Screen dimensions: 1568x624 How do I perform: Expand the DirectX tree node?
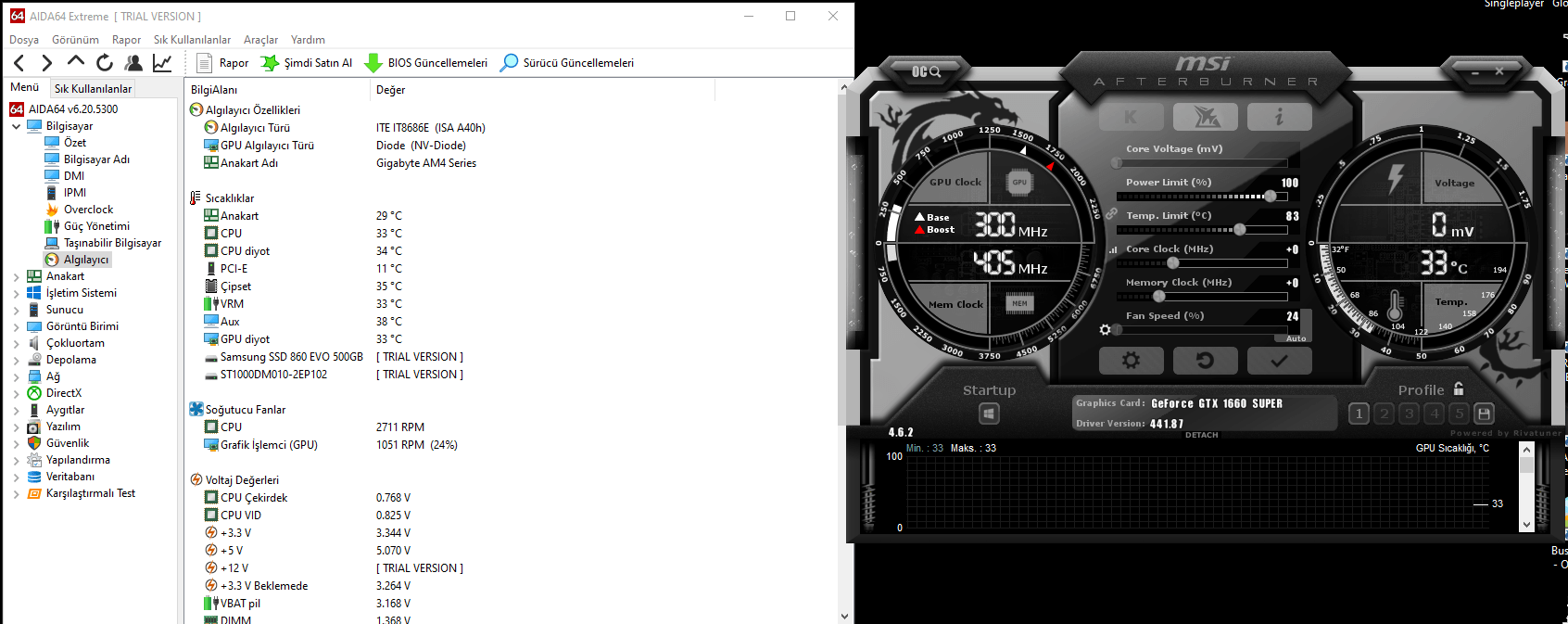(16, 393)
